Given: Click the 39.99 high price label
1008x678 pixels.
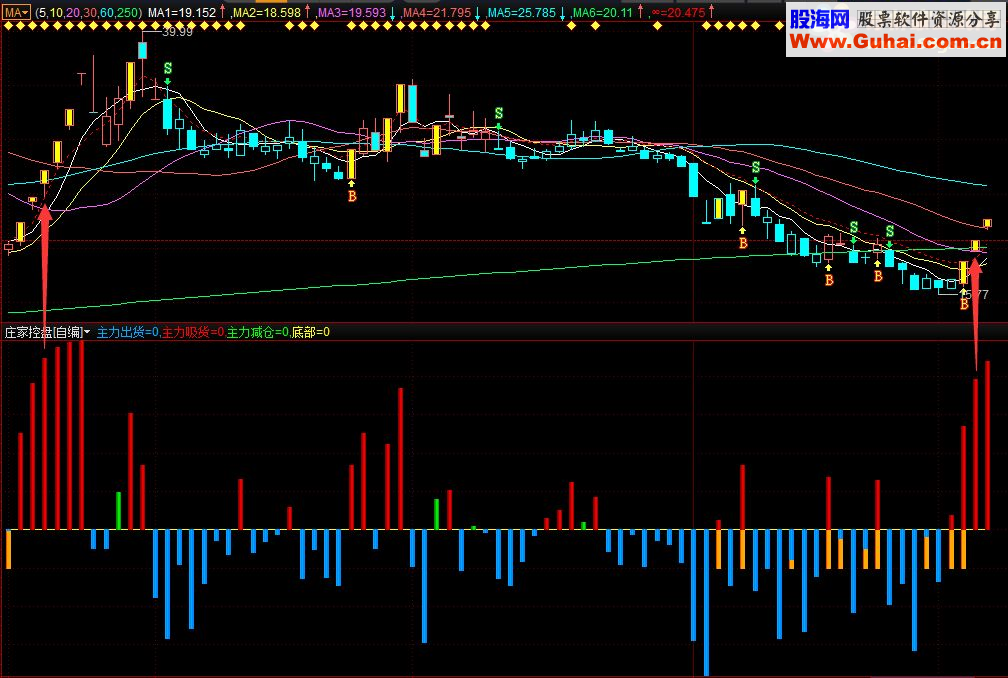Looking at the screenshot, I should (177, 32).
